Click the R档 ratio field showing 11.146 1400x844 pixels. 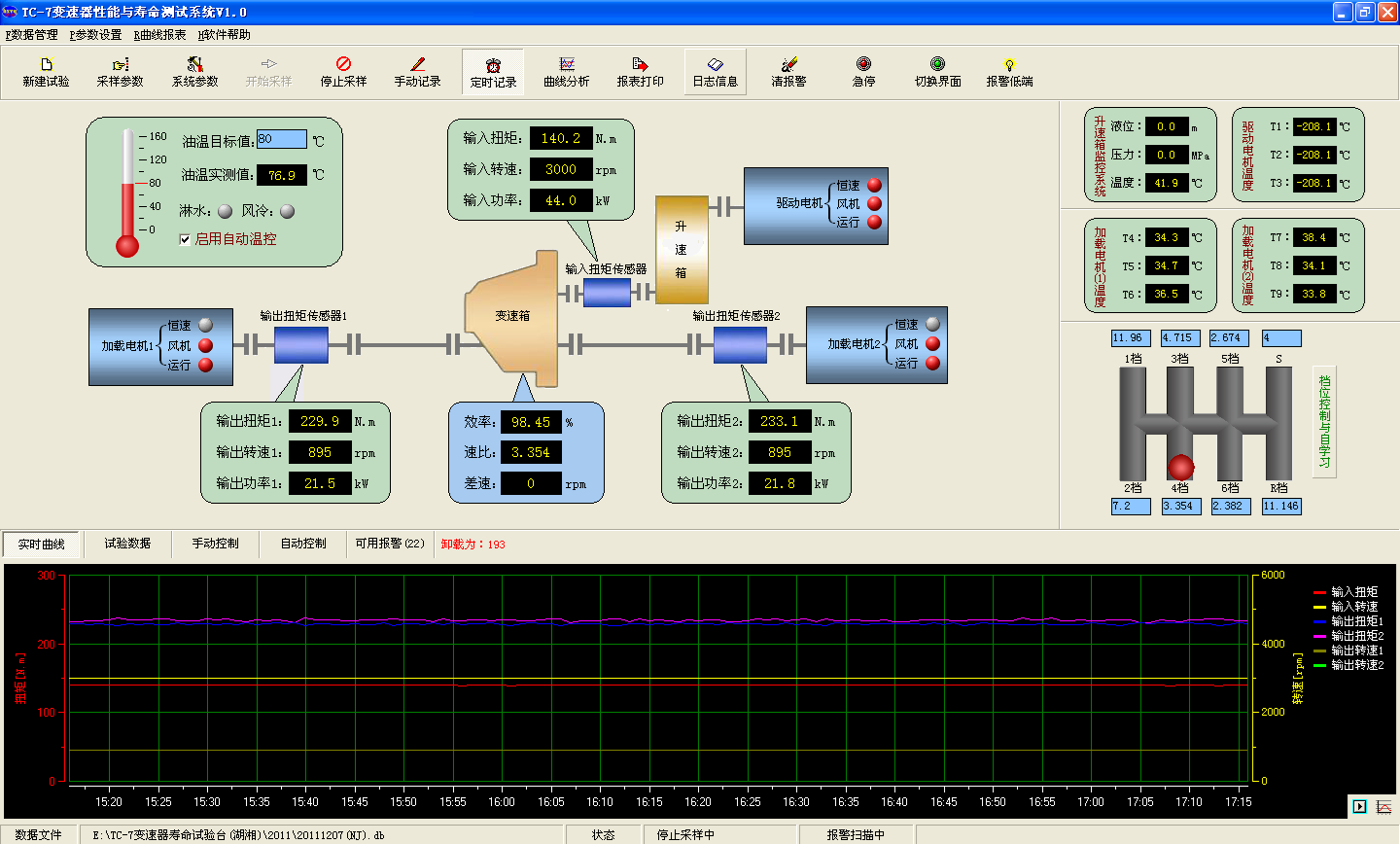click(1281, 507)
